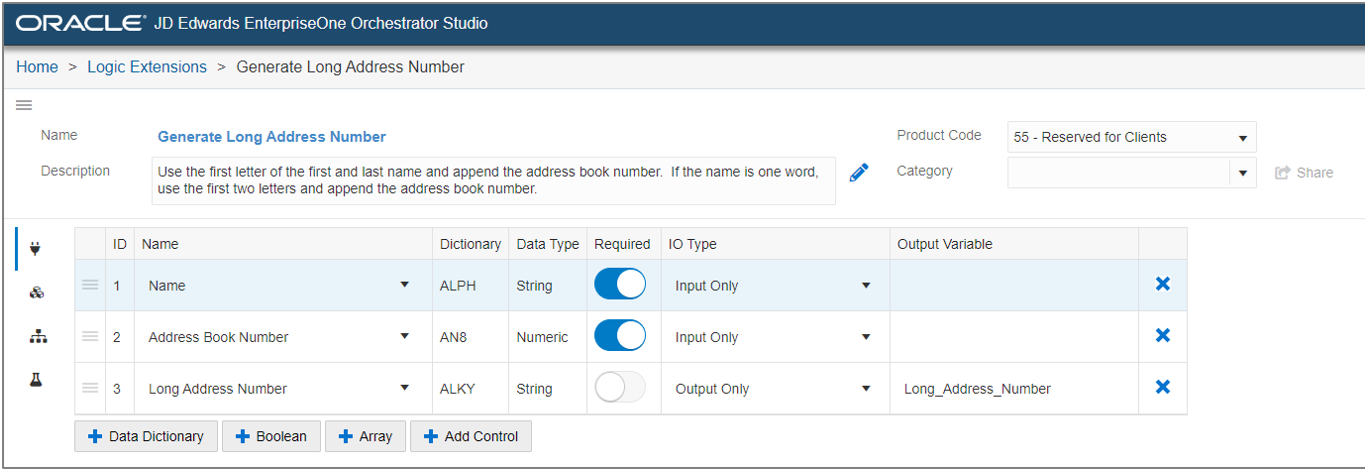The image size is (1365, 472).
Task: Delete the Address Book Number row
Action: pyautogui.click(x=1162, y=336)
